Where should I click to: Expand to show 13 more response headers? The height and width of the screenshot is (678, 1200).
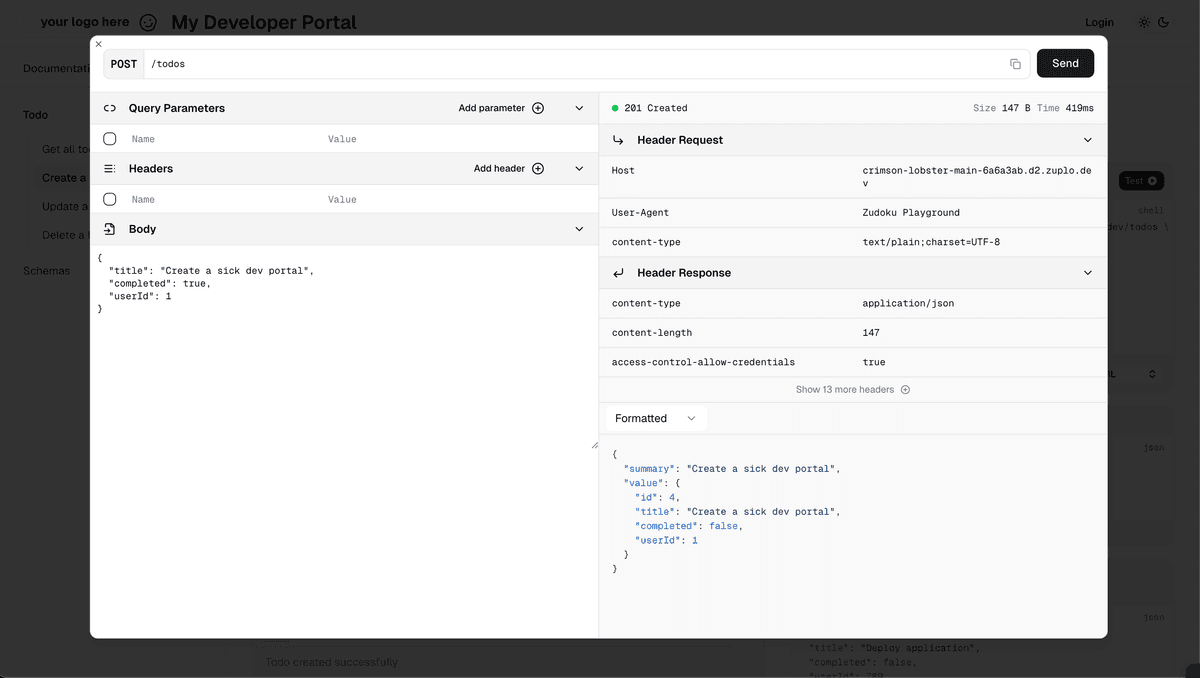(852, 389)
